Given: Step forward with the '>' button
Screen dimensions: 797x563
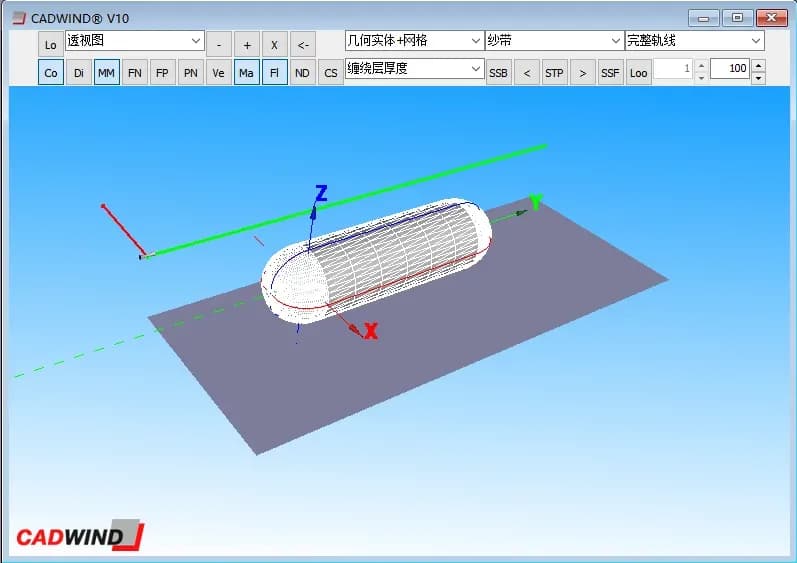Looking at the screenshot, I should pyautogui.click(x=582, y=73).
